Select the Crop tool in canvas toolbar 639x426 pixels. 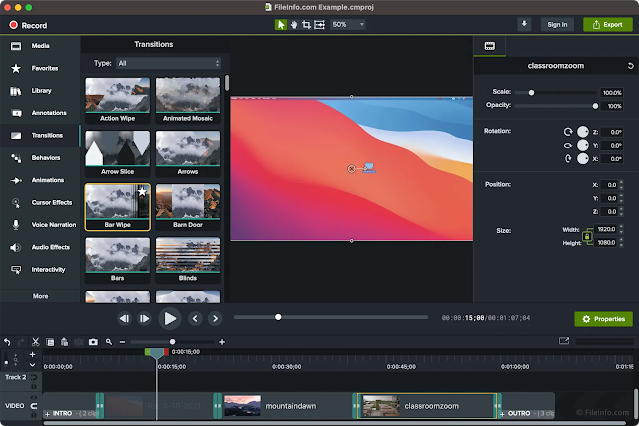click(x=306, y=25)
